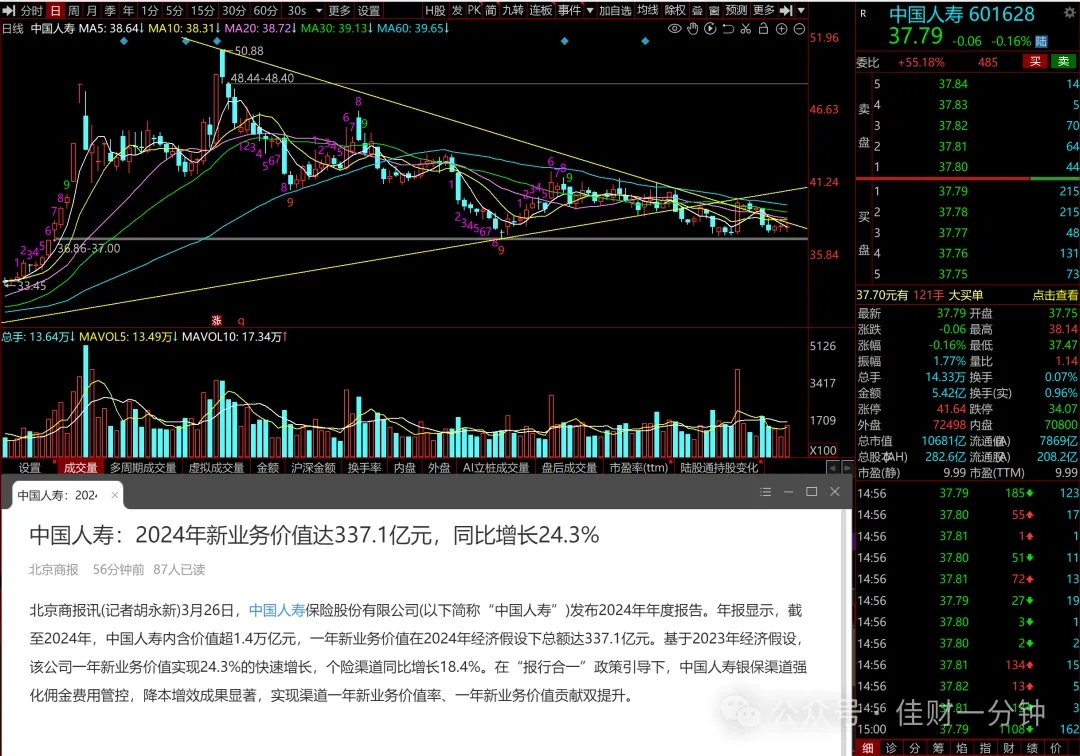Select the 多周期成交量 tab
The width and height of the screenshot is (1080, 756).
pyautogui.click(x=143, y=468)
